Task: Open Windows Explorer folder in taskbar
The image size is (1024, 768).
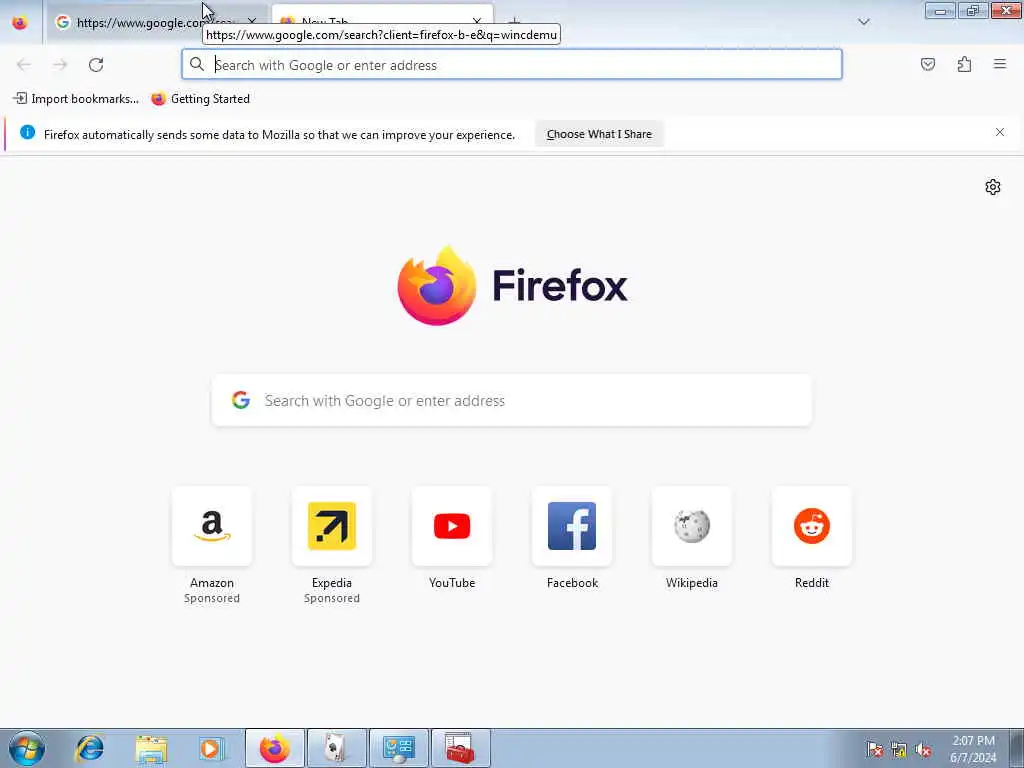Action: tap(152, 748)
